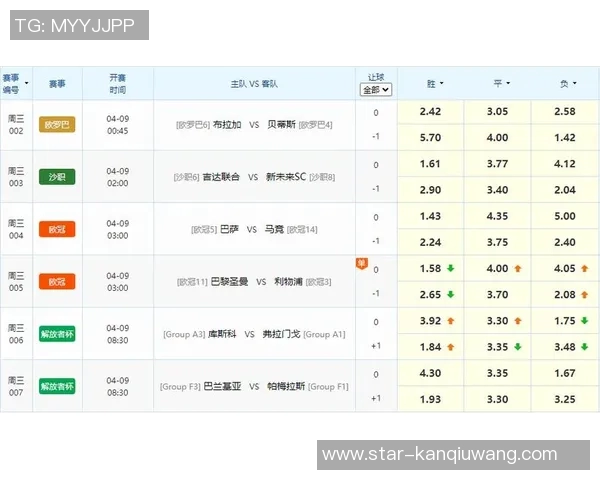Select win odds 4.30 for 巴兰基亚 match

[x=430, y=373]
